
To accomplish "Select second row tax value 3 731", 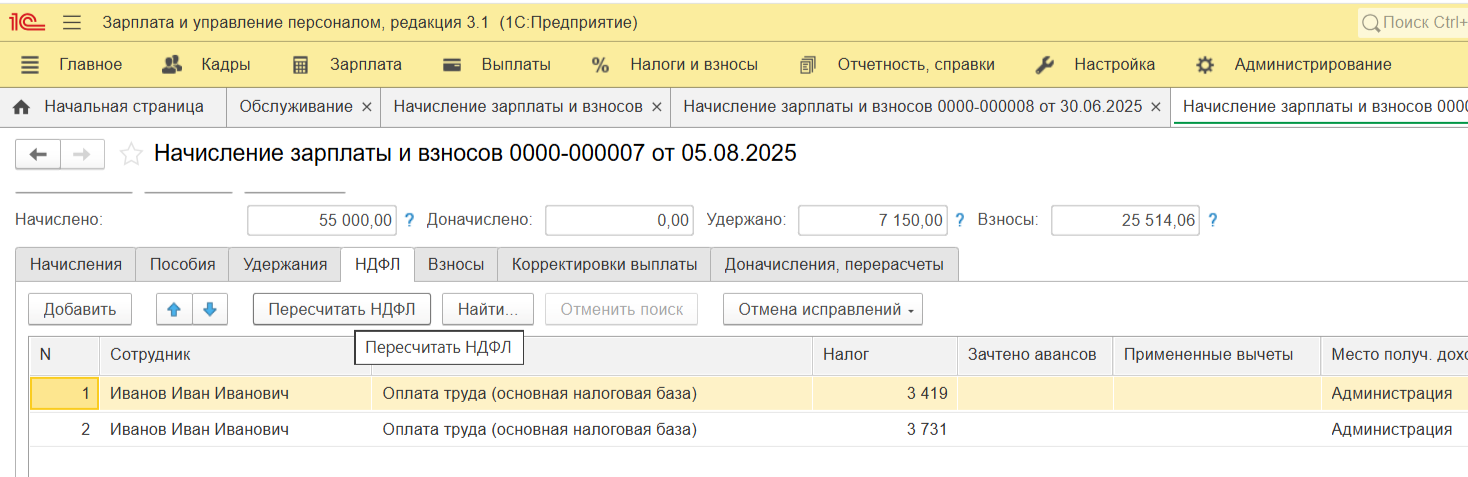I will point(926,429).
